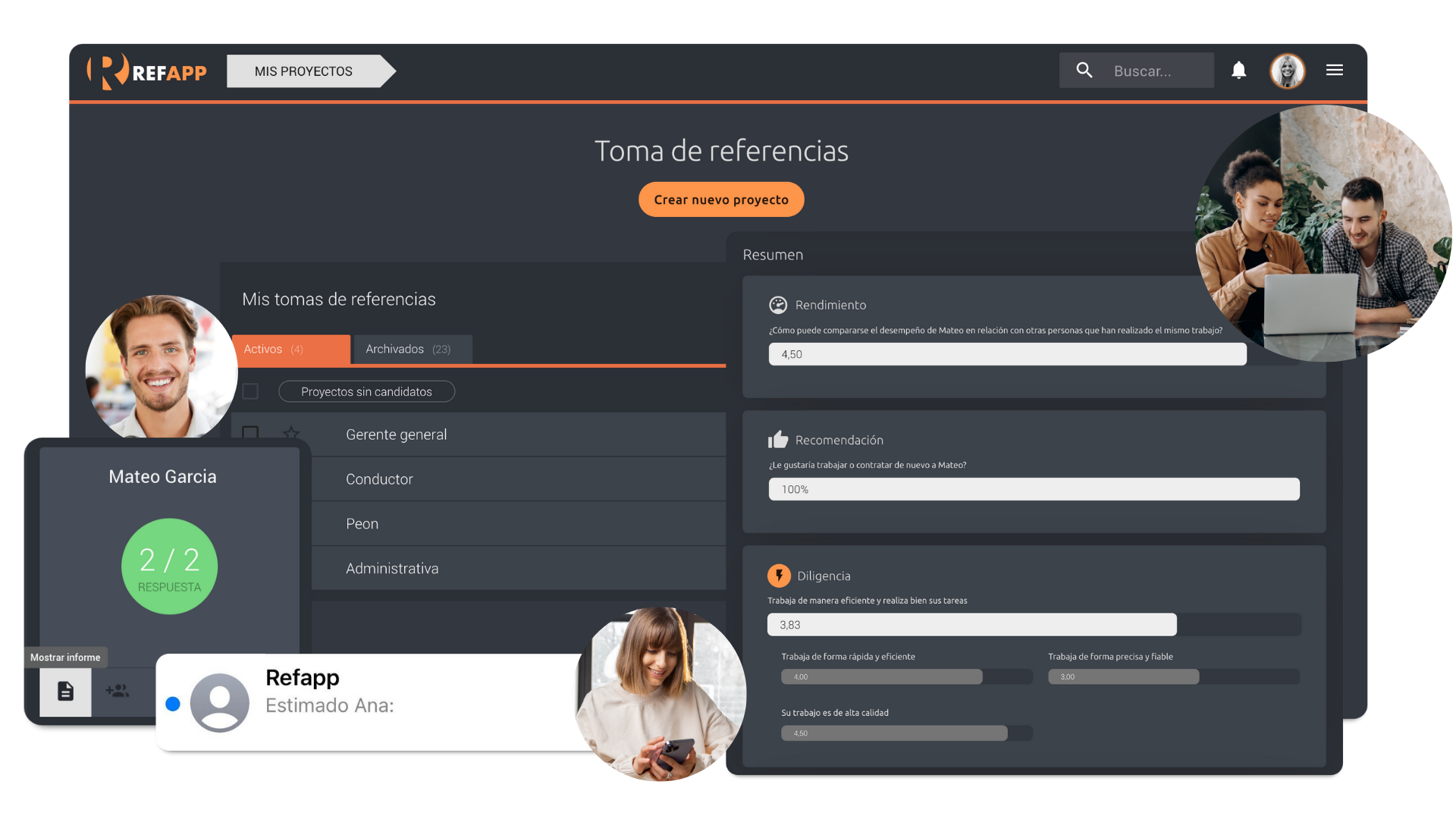Open the profile avatar menu
This screenshot has height=819, width=1456.
(1287, 71)
